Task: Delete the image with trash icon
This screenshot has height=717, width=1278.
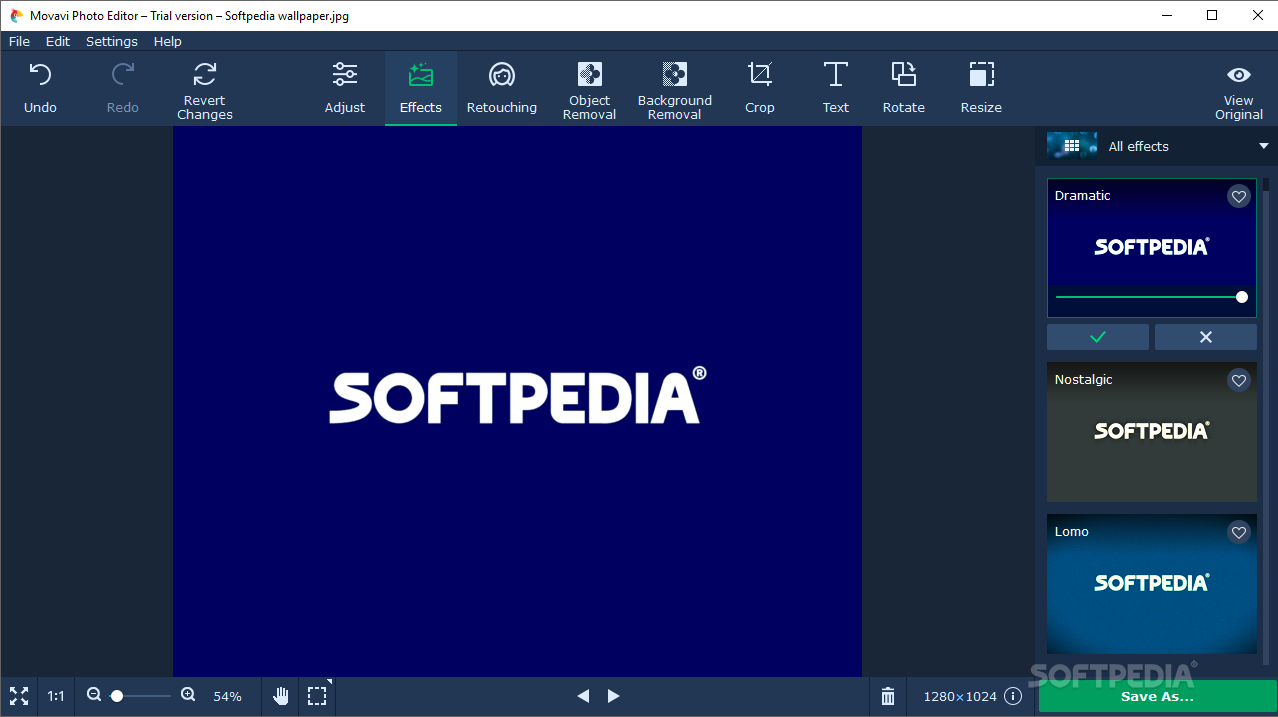Action: [x=888, y=696]
